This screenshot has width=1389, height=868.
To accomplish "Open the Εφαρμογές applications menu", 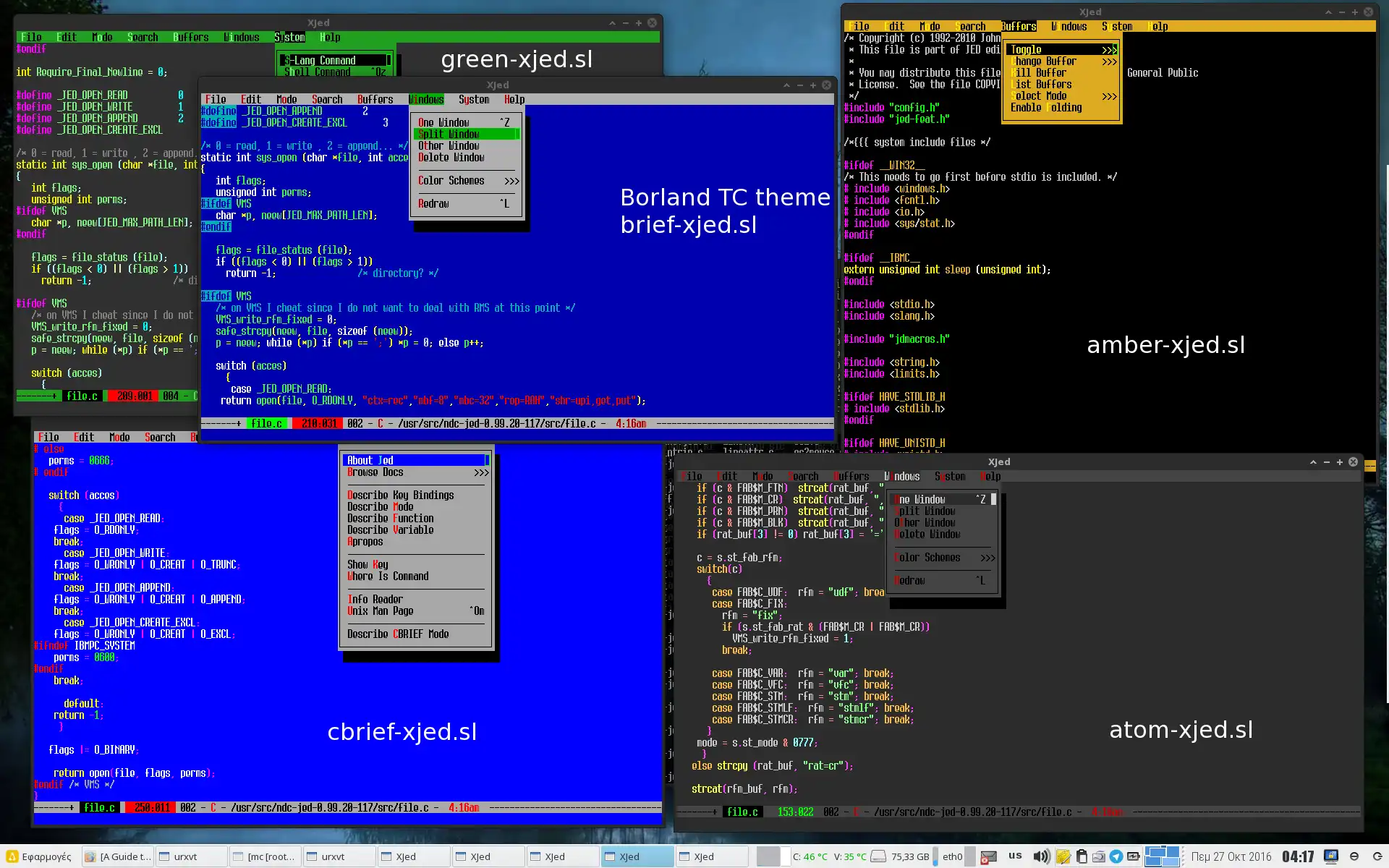I will click(38, 856).
